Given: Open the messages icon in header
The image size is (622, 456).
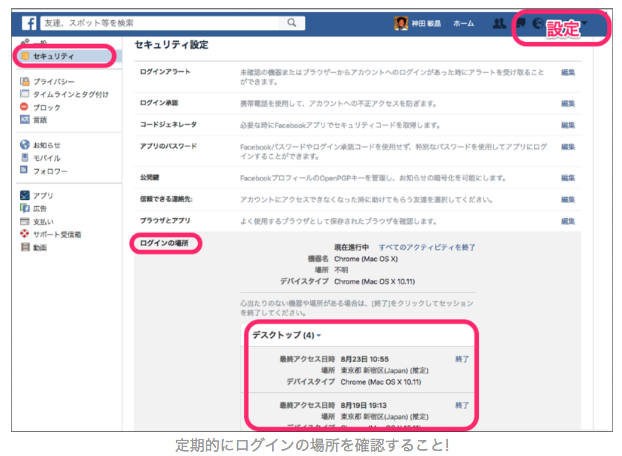Looking at the screenshot, I should coord(520,23).
